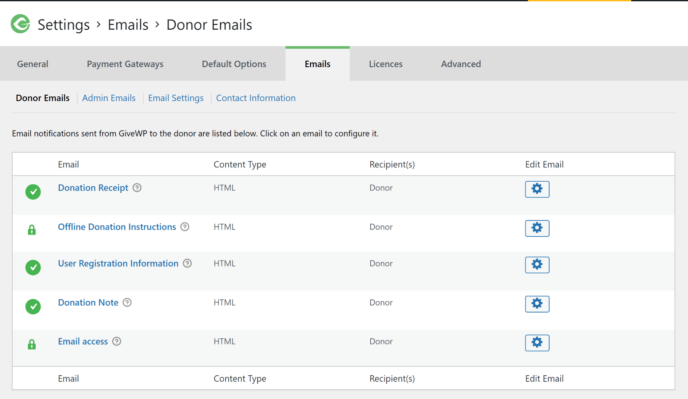Click the Donor recipient for Email access
The width and height of the screenshot is (688, 399).
pyautogui.click(x=381, y=341)
